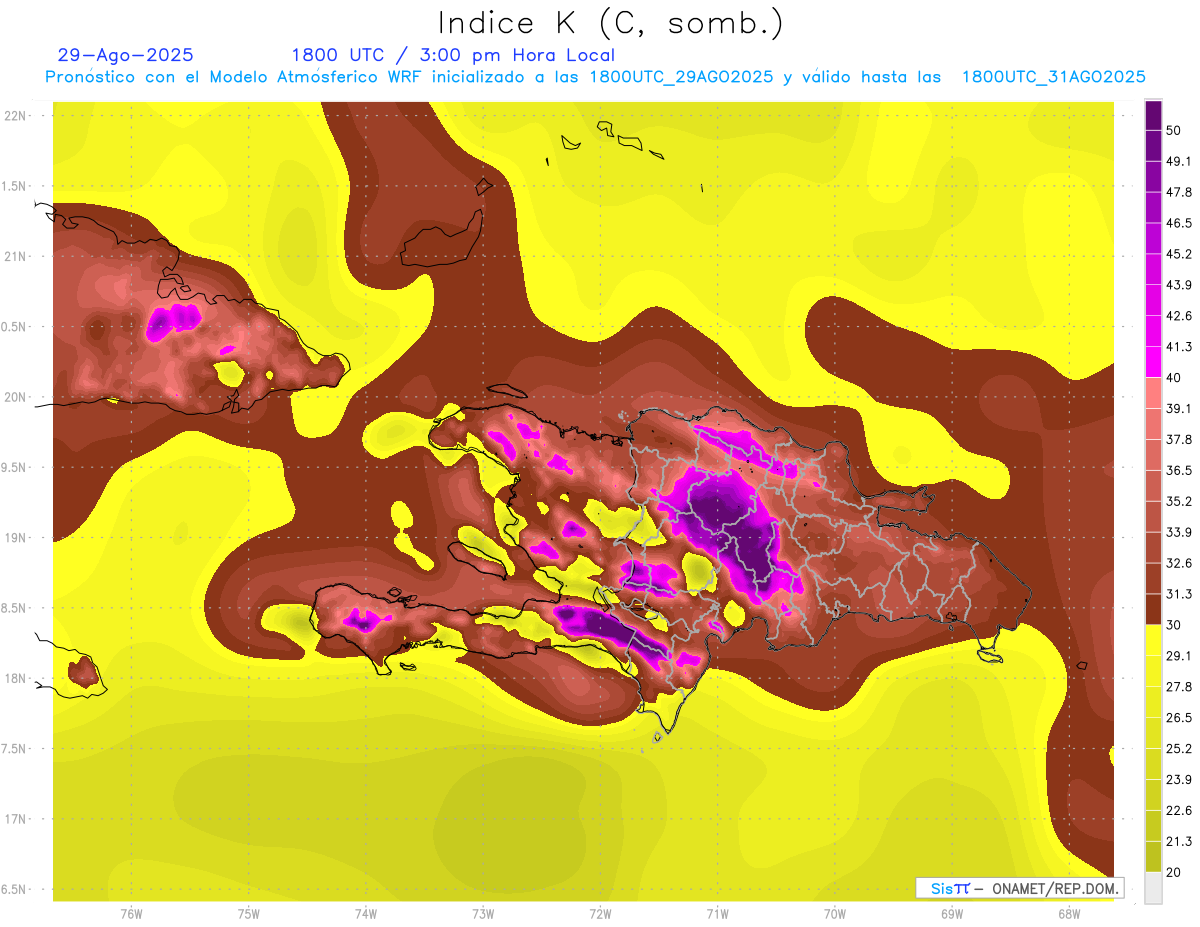Click the "22.6" color scale value
The width and height of the screenshot is (1200, 927).
click(1178, 810)
